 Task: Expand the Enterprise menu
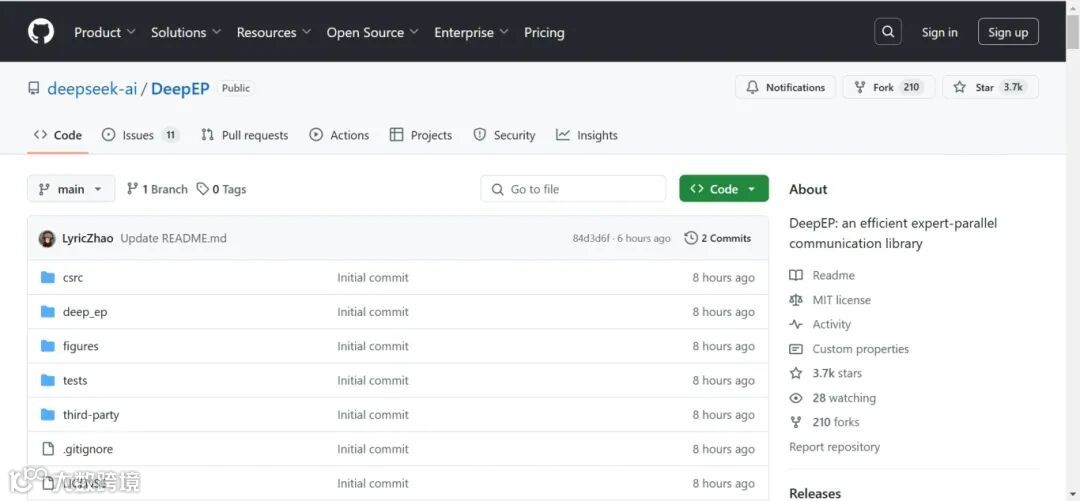(471, 32)
